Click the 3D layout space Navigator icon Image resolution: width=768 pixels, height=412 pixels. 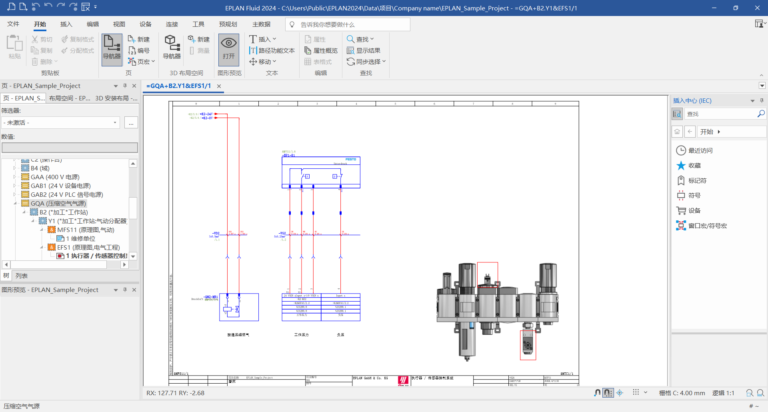171,48
